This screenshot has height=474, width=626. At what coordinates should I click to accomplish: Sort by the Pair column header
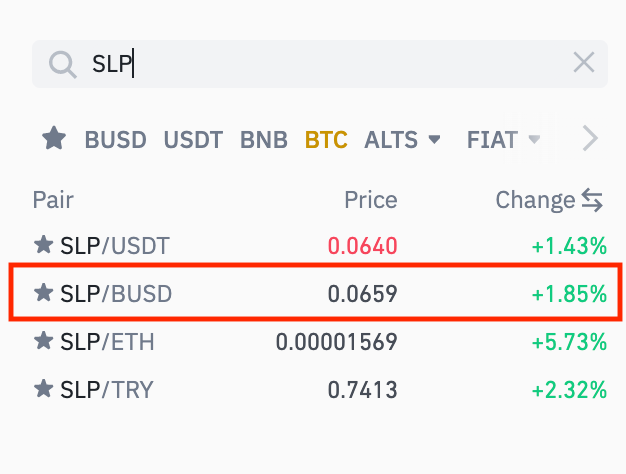pyautogui.click(x=53, y=200)
